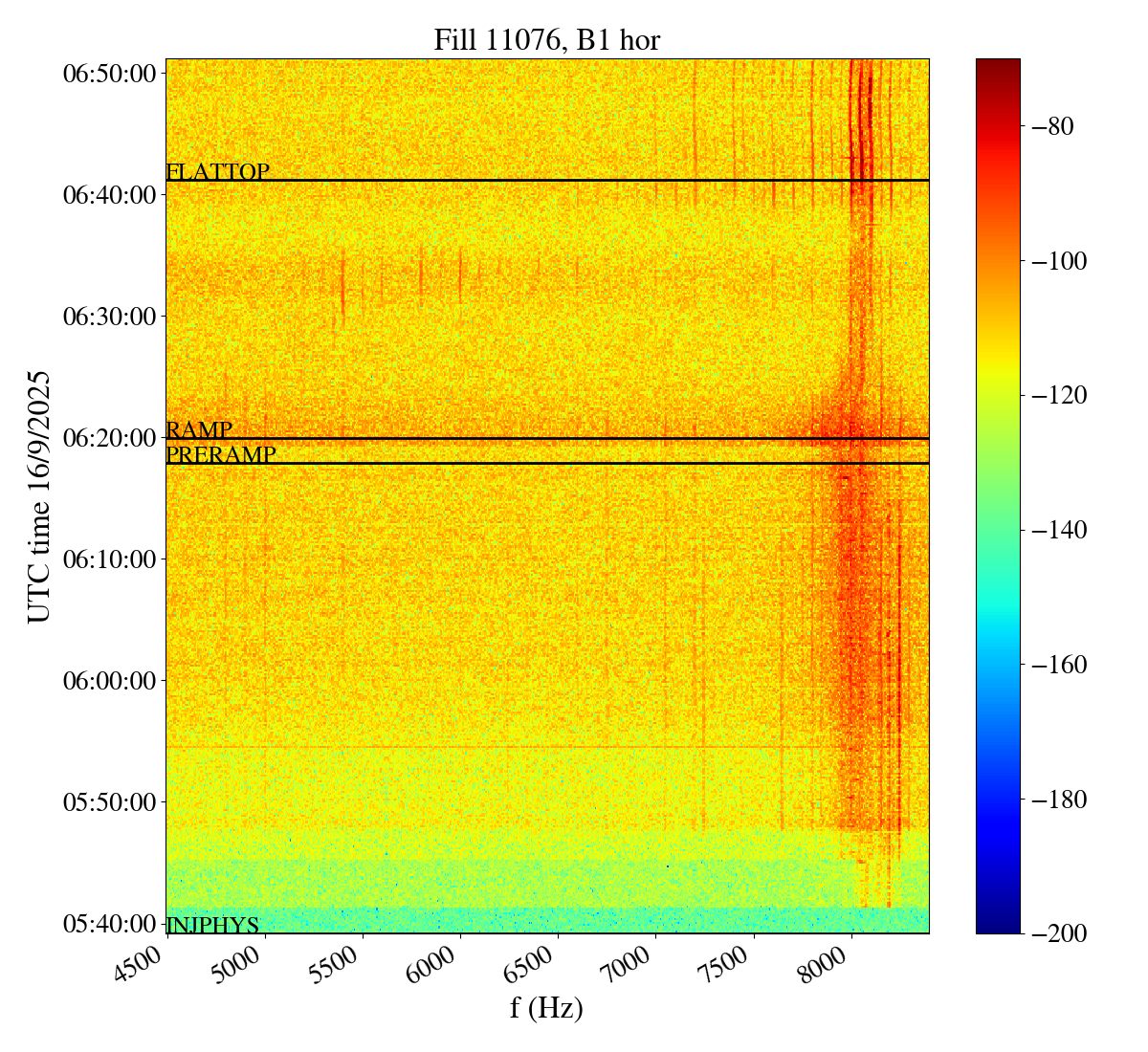1148x1052 pixels.
Task: Click the "UTC time 16/9/2025" y-axis label
Action: [x=39, y=496]
